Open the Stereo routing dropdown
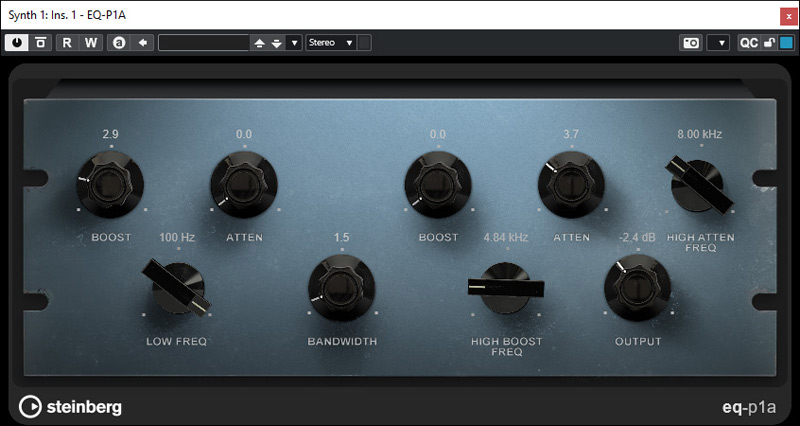The image size is (800, 426). (x=331, y=43)
